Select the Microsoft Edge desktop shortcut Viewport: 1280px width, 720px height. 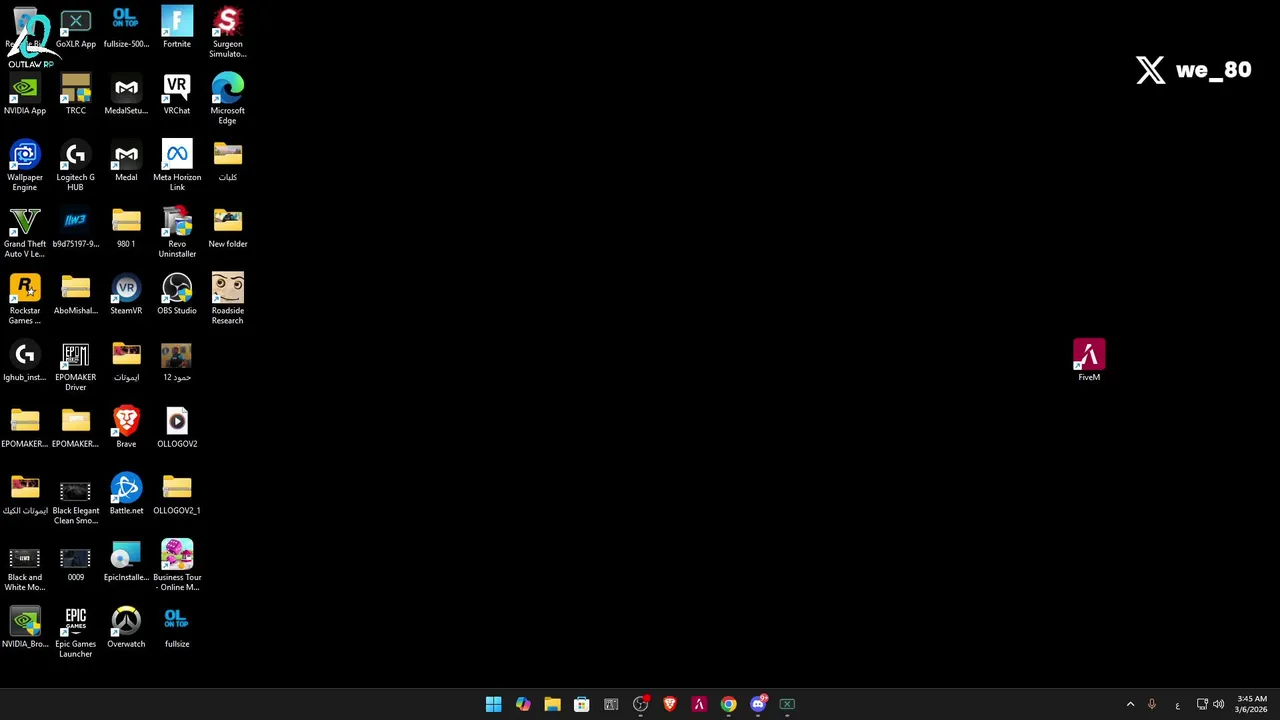[228, 99]
